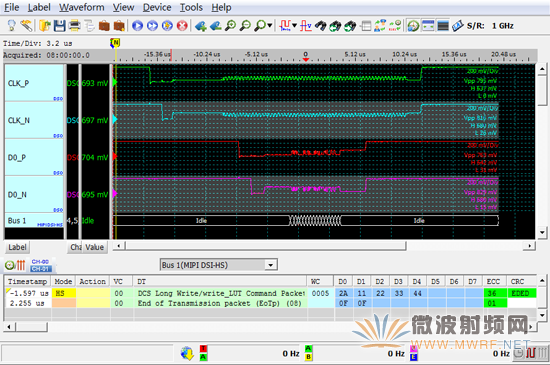Click the Save floppy disk icon
Viewport: 550px width, 365px height.
(x=59, y=26)
